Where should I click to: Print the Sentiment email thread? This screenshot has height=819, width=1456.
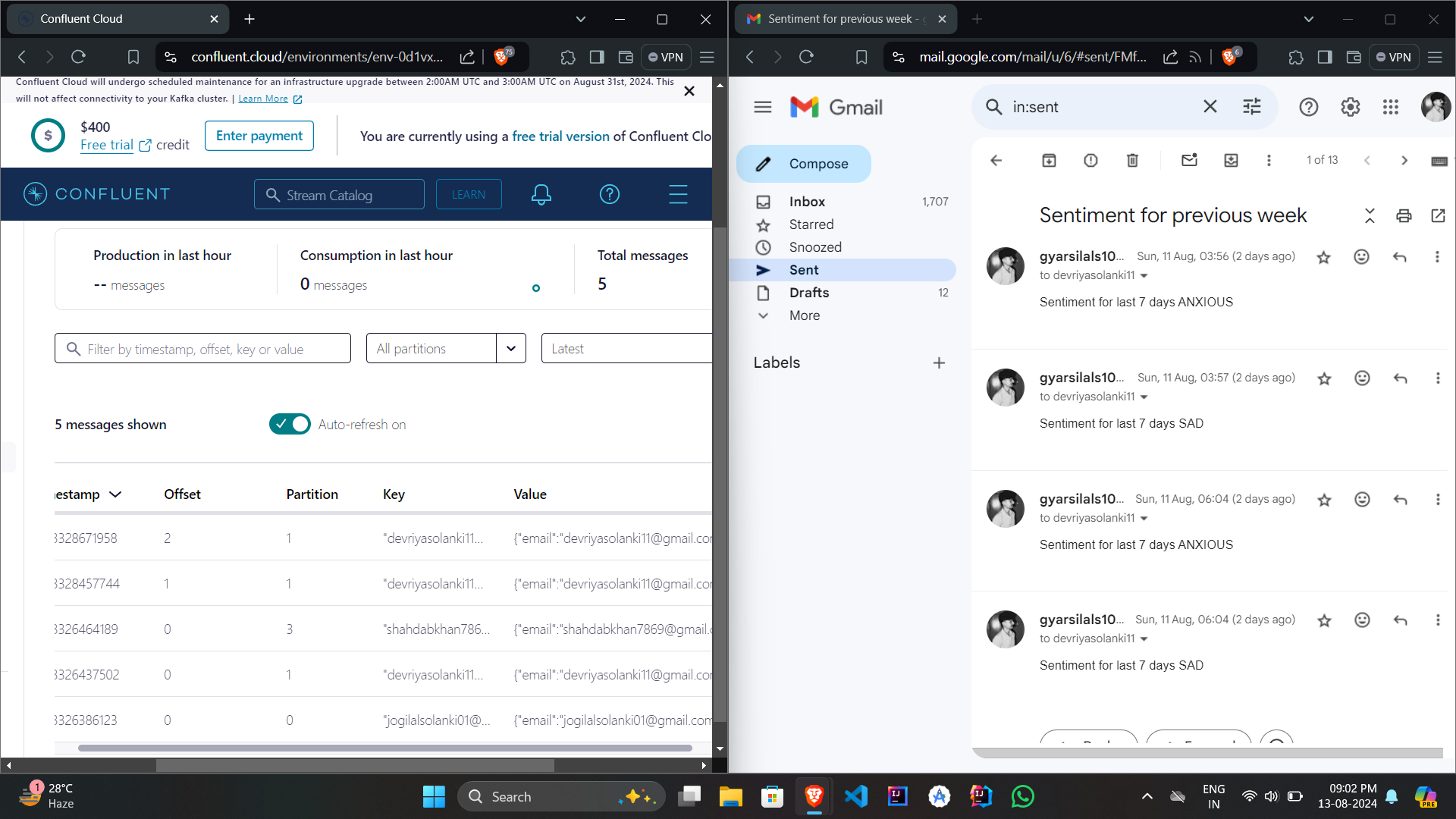coord(1404,215)
